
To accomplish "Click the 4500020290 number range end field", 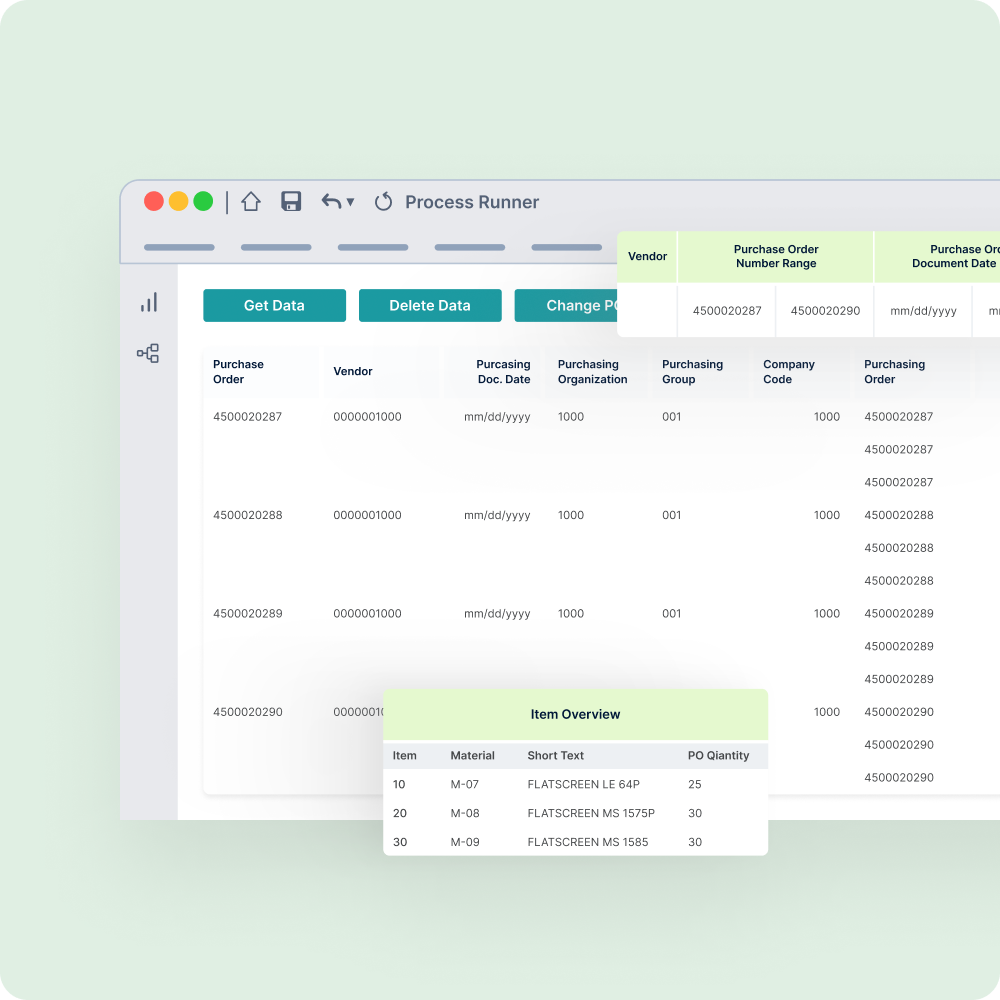I will [825, 311].
